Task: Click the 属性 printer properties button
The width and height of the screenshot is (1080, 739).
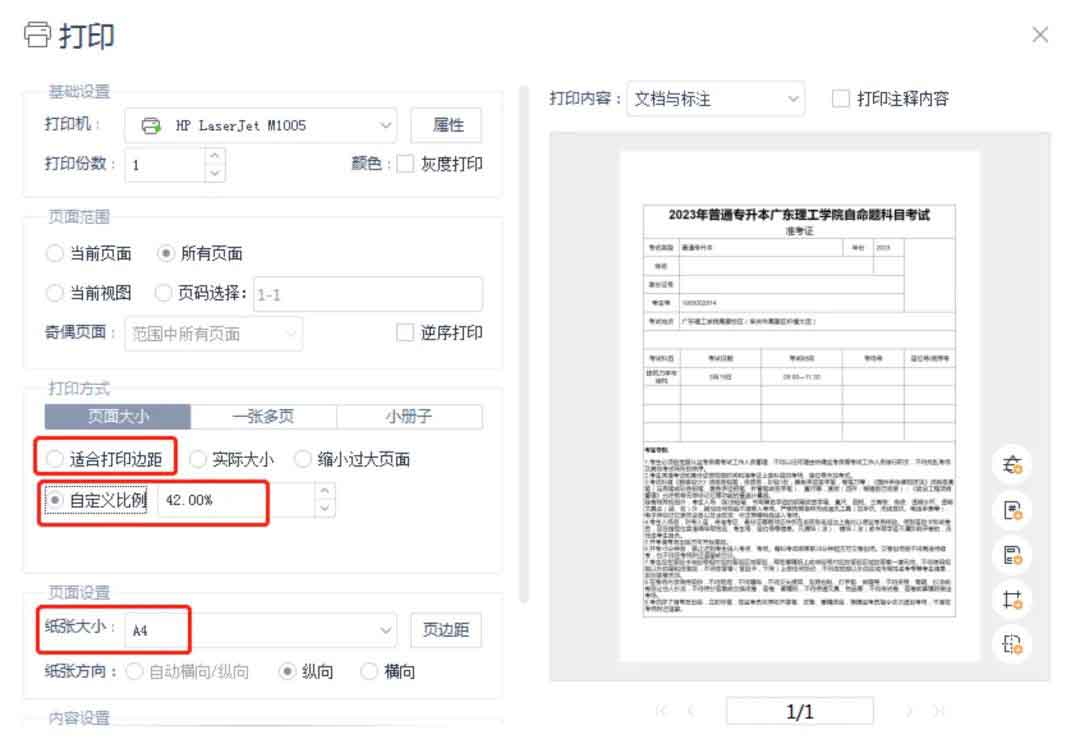Action: pyautogui.click(x=447, y=126)
